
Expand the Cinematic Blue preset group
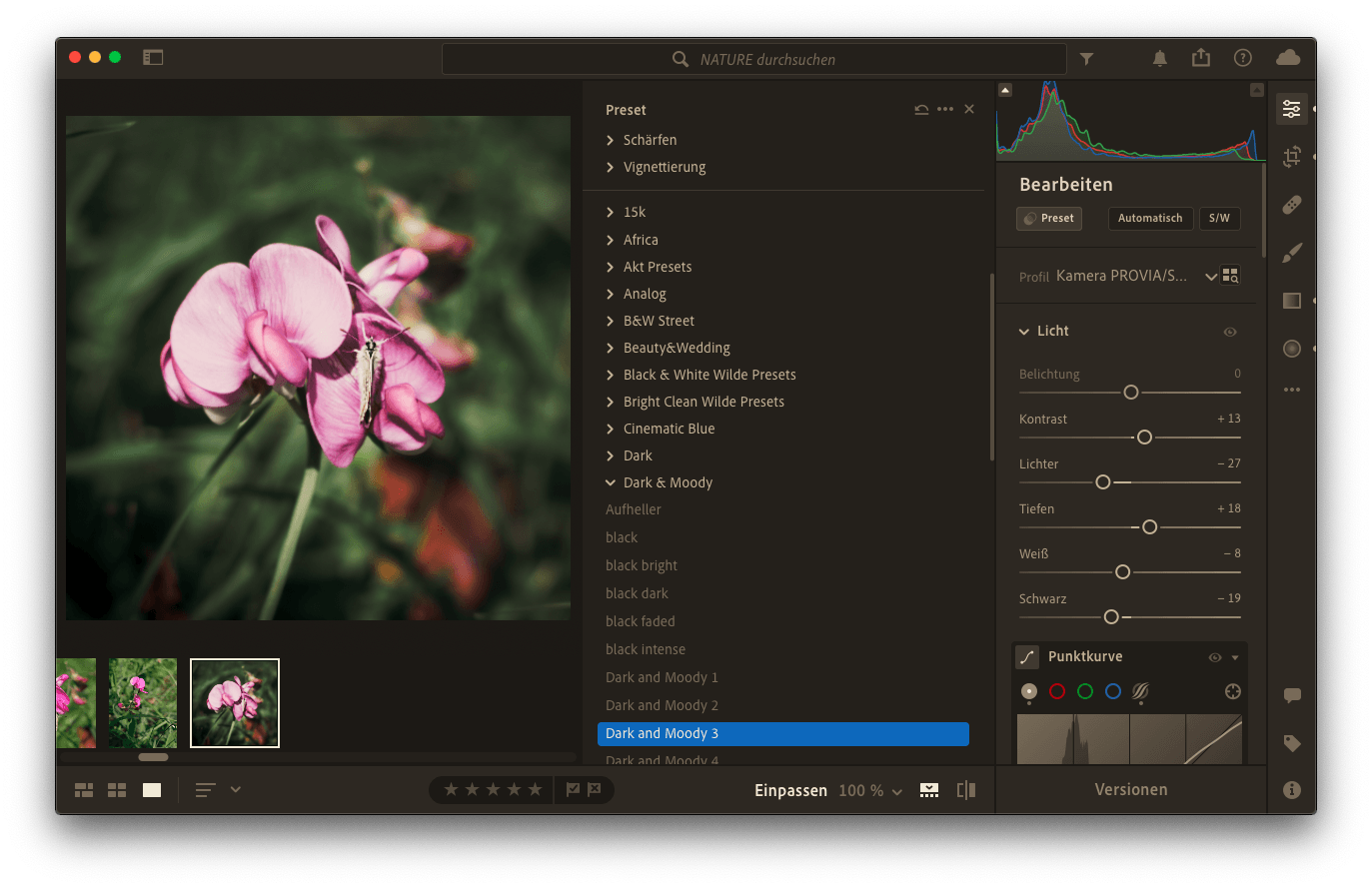coord(669,429)
